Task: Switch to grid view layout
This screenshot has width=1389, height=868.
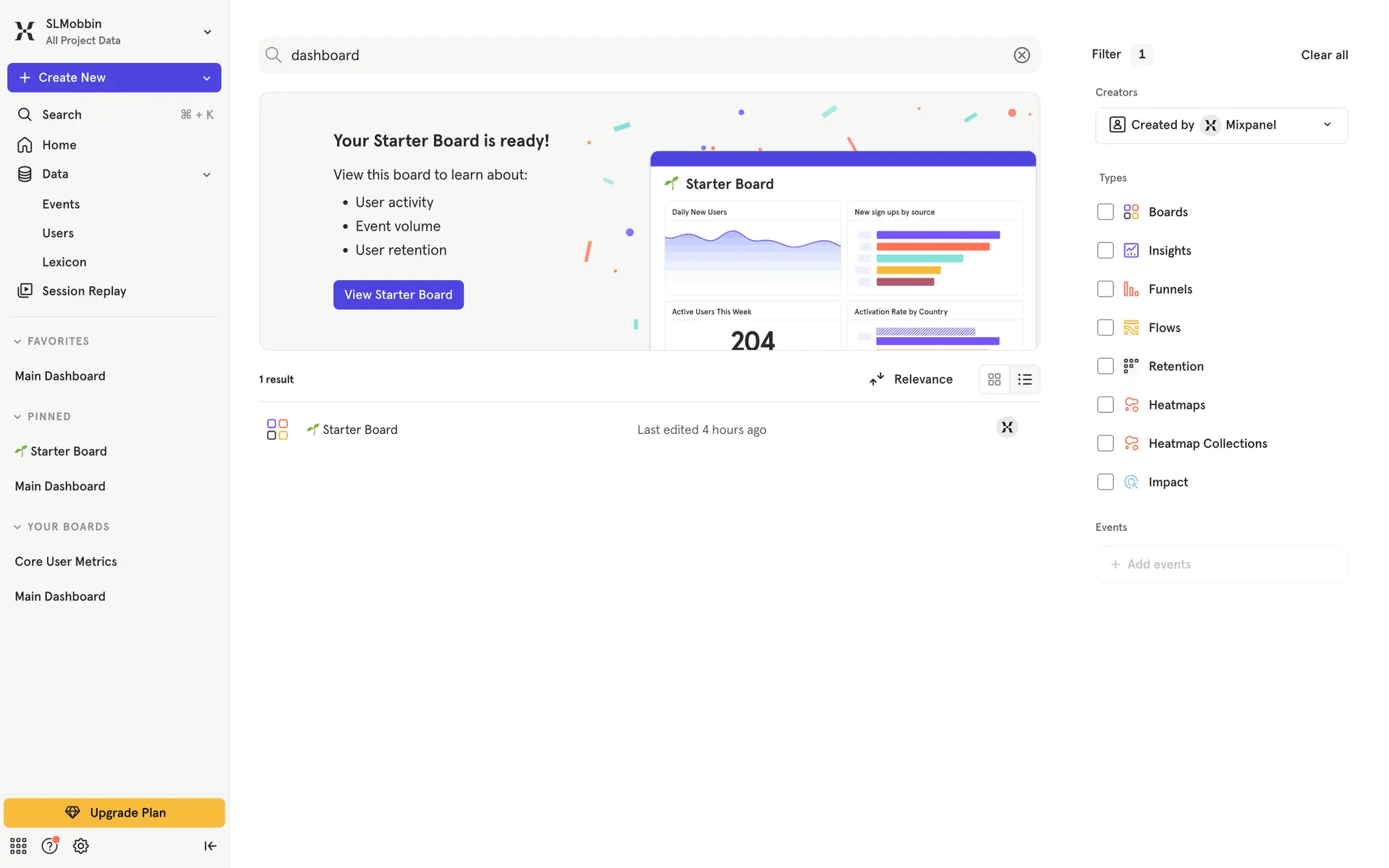Action: click(994, 379)
